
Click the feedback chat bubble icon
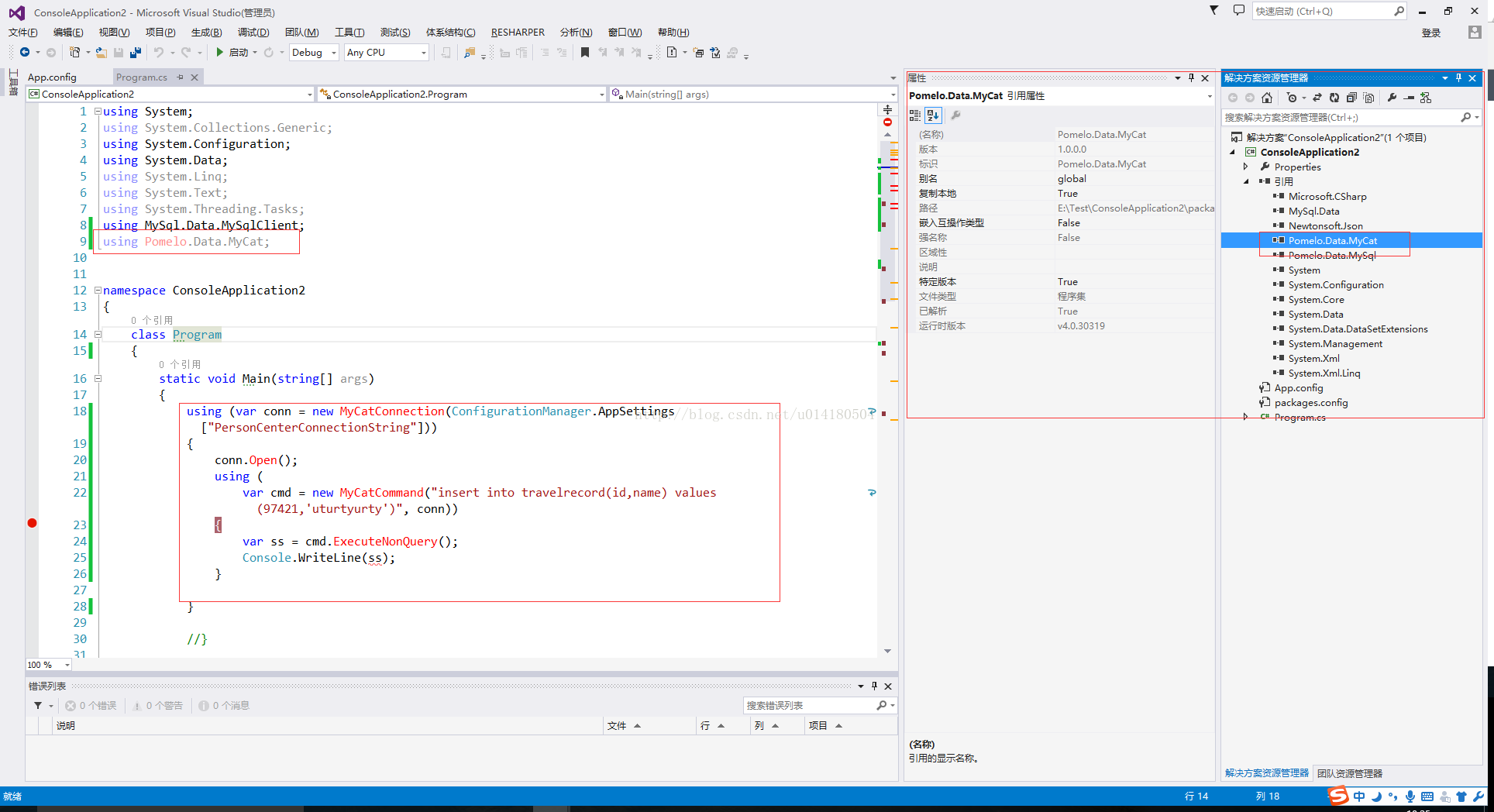1239,10
